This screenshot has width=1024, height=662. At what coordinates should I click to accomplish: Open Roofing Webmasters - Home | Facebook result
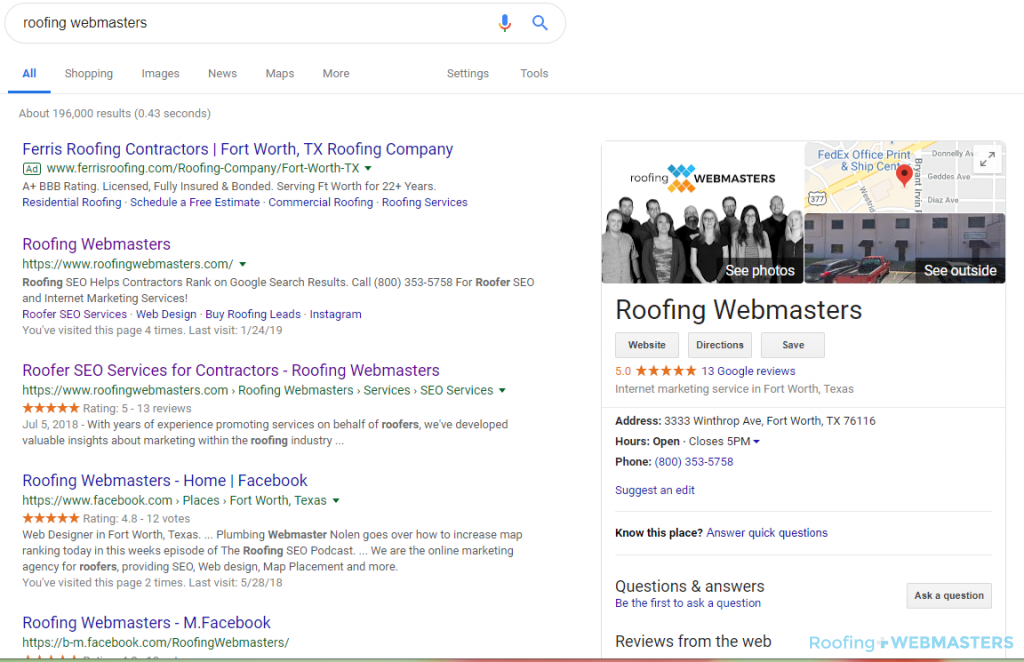coord(165,481)
